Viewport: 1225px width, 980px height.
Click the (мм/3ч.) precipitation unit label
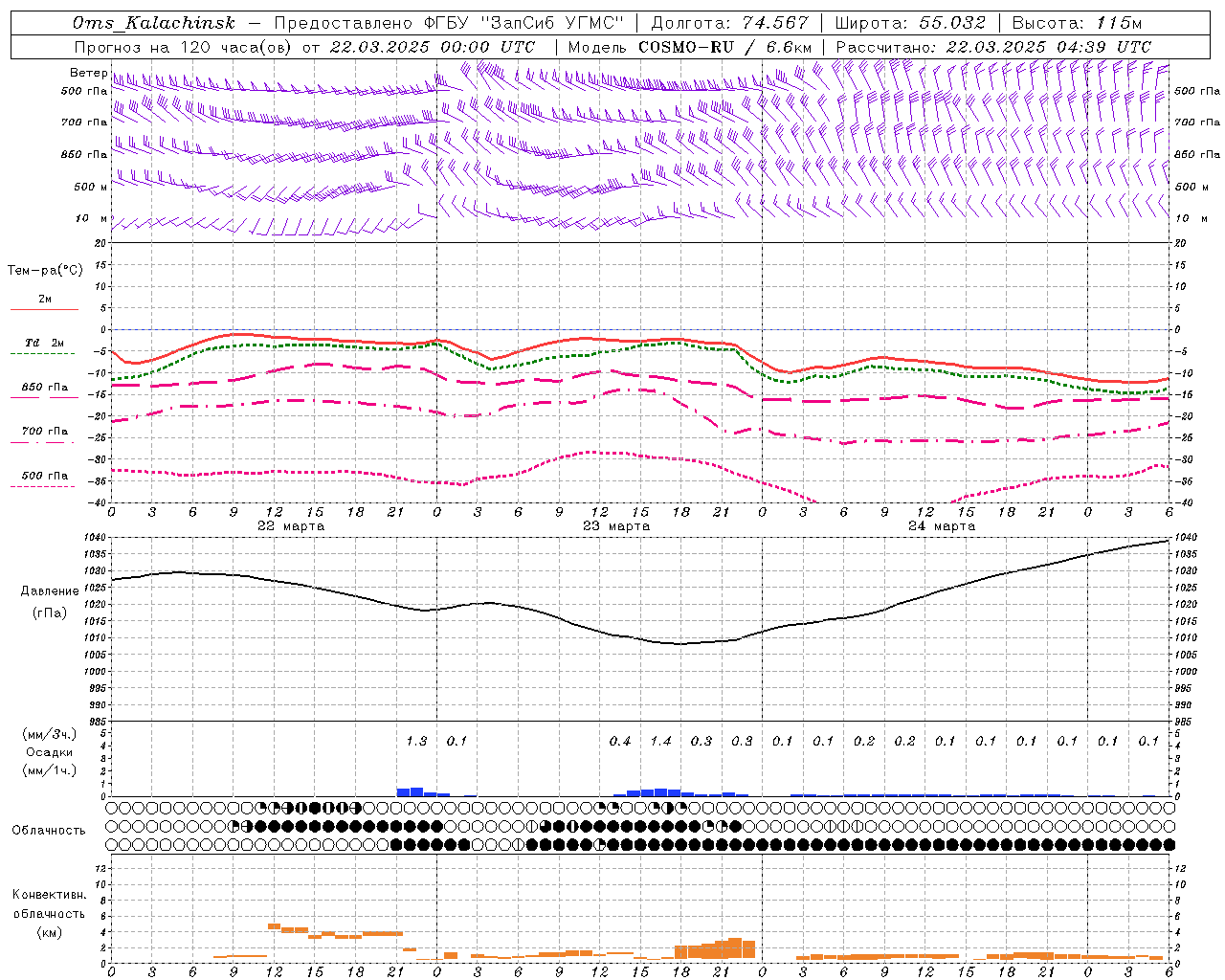point(50,734)
